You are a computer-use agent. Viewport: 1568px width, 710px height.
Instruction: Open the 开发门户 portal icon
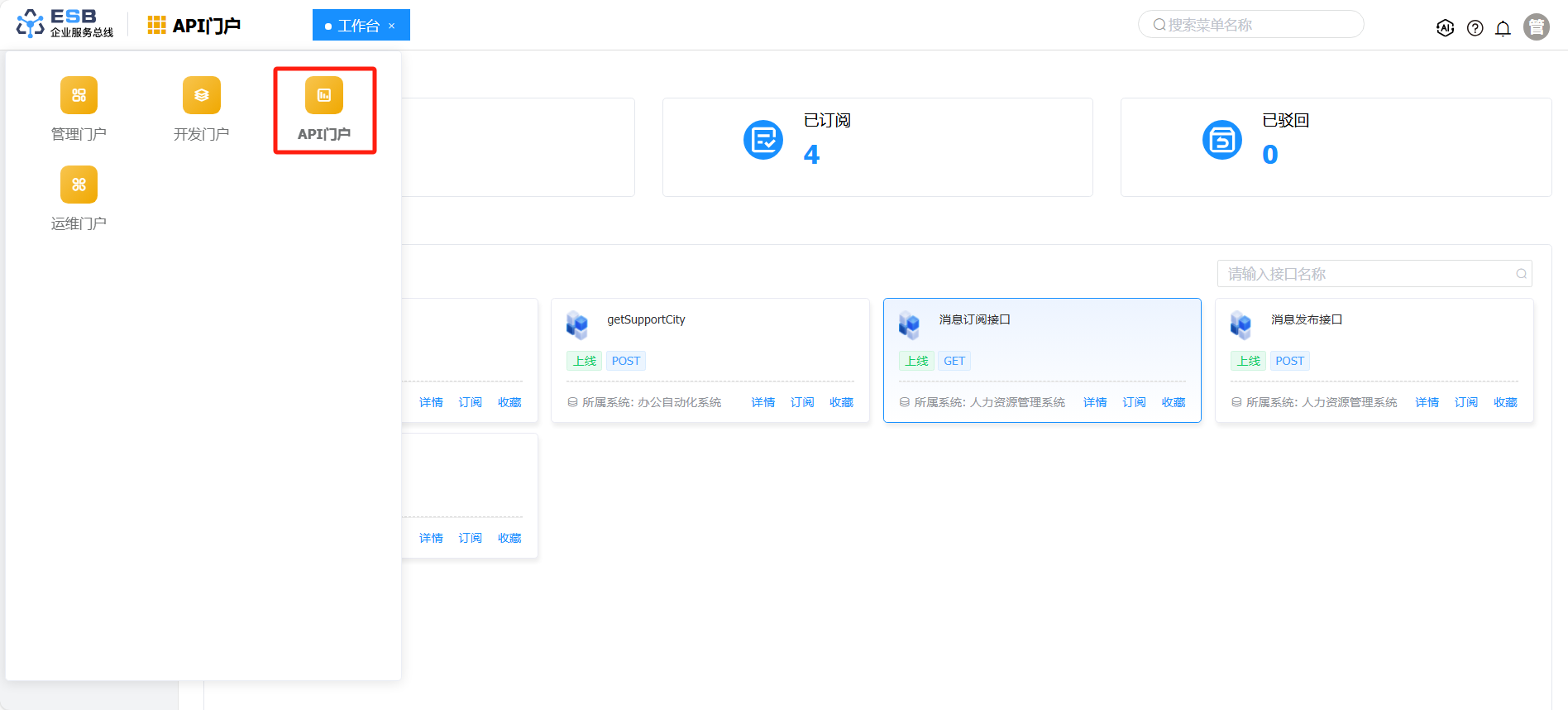(201, 96)
